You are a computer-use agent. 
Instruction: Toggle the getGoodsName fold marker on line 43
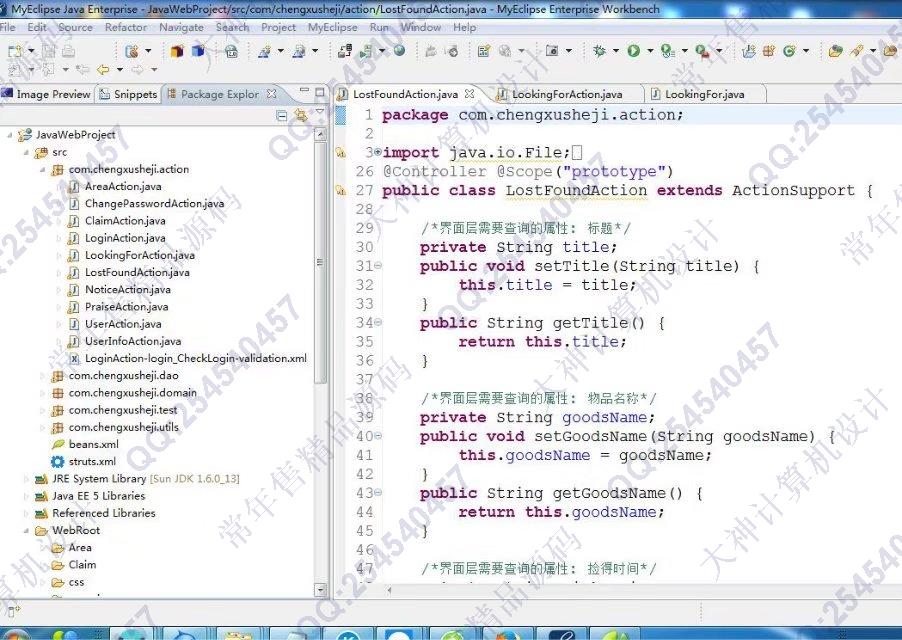tap(378, 493)
